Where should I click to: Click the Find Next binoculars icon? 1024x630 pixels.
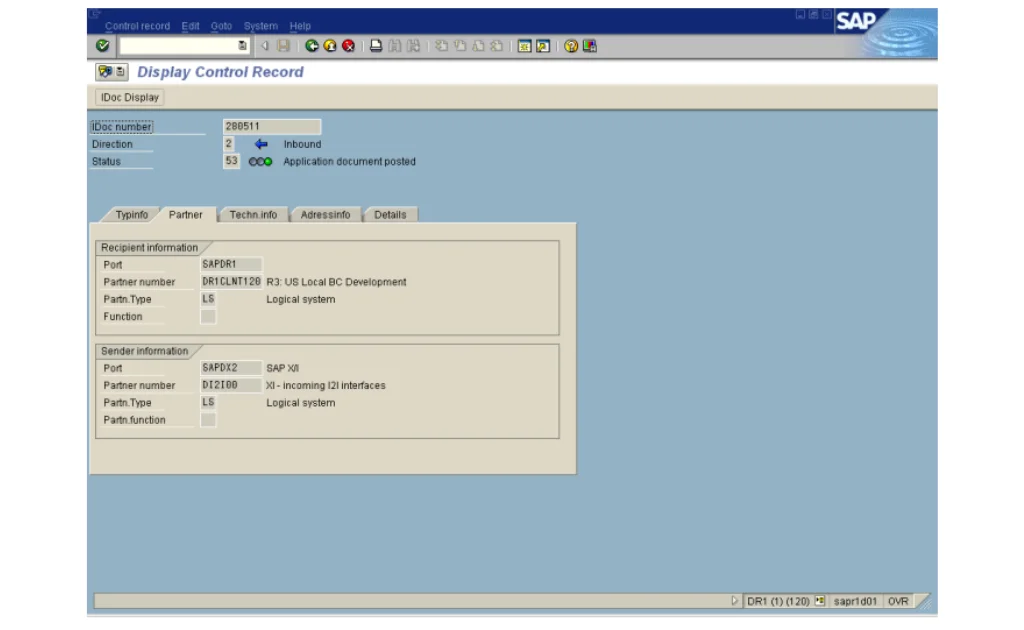click(413, 46)
